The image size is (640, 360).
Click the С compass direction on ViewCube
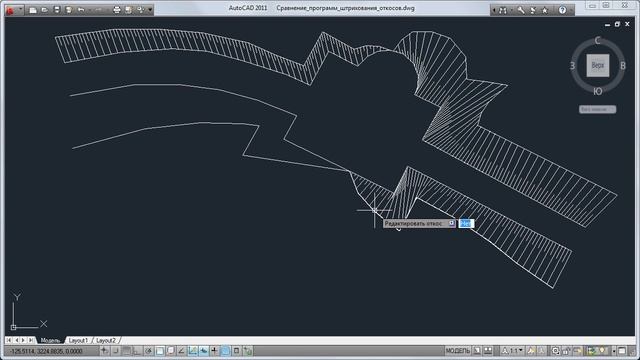[598, 40]
